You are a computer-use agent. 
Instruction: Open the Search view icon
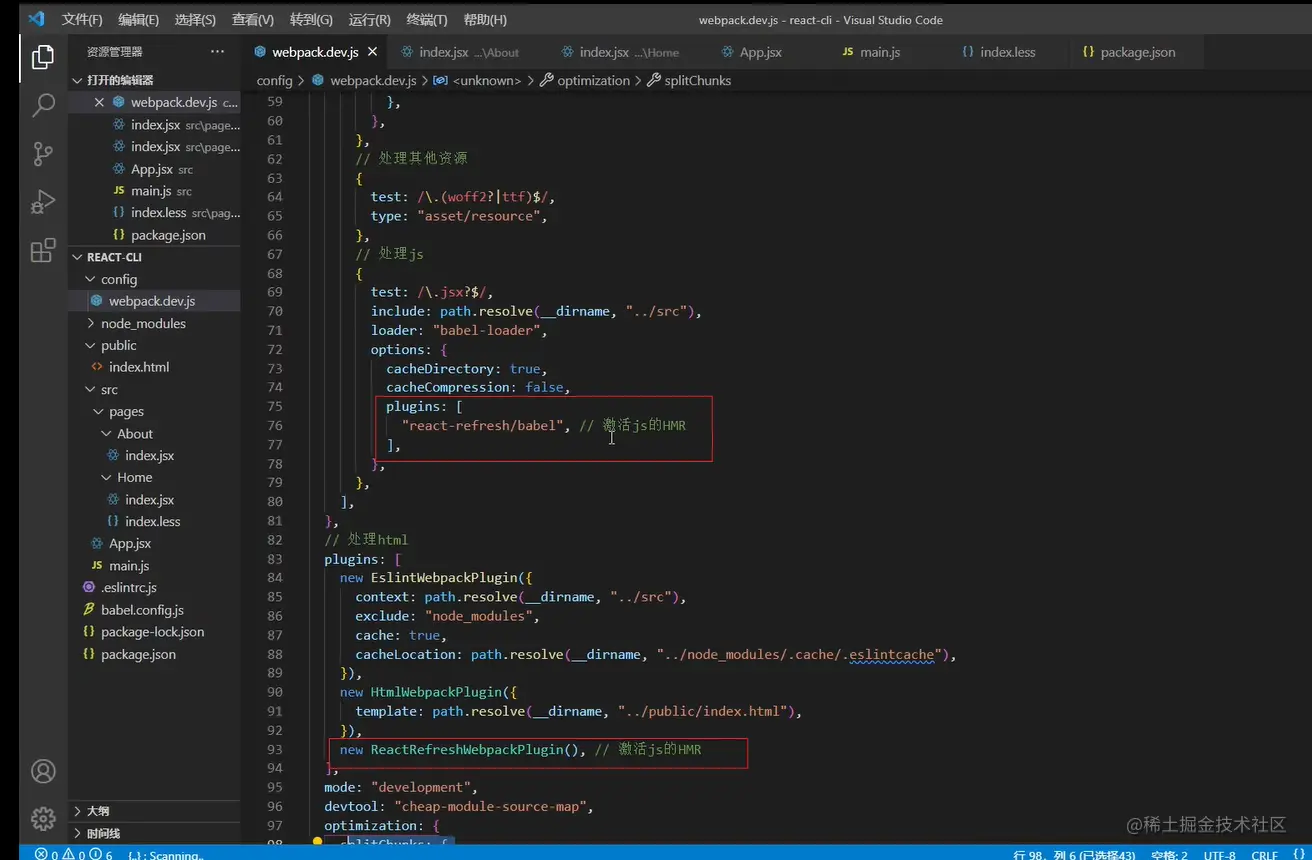43,105
